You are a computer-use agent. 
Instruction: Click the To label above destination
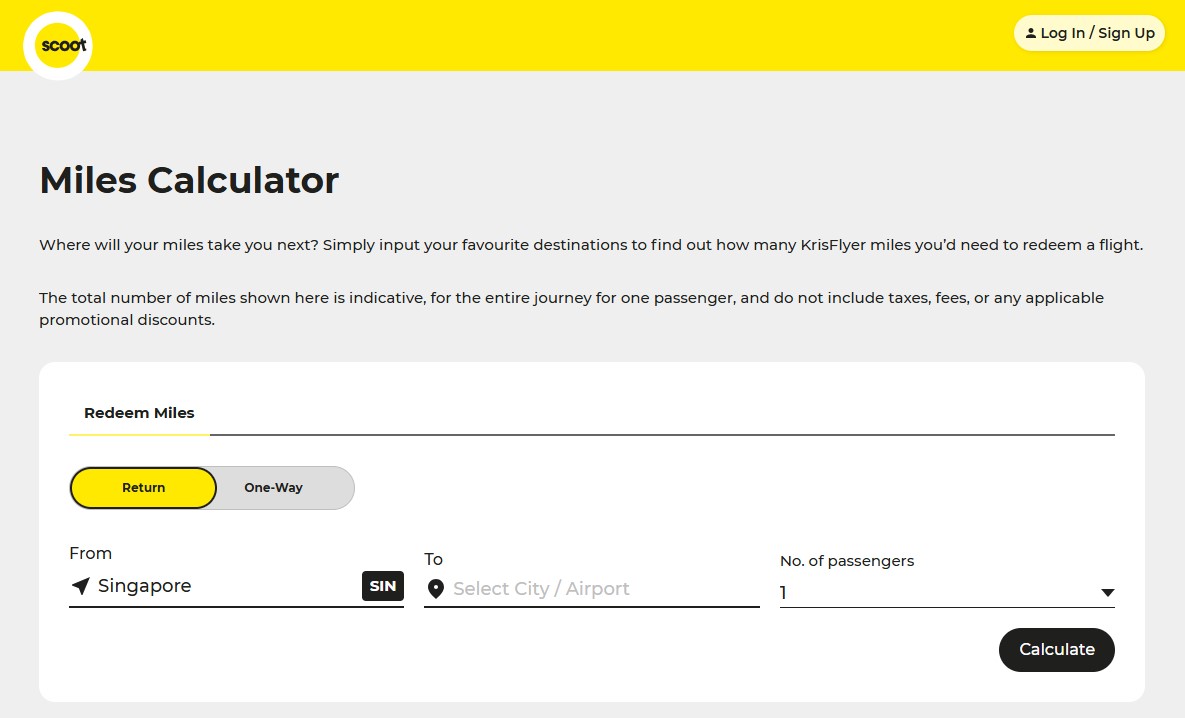click(433, 559)
